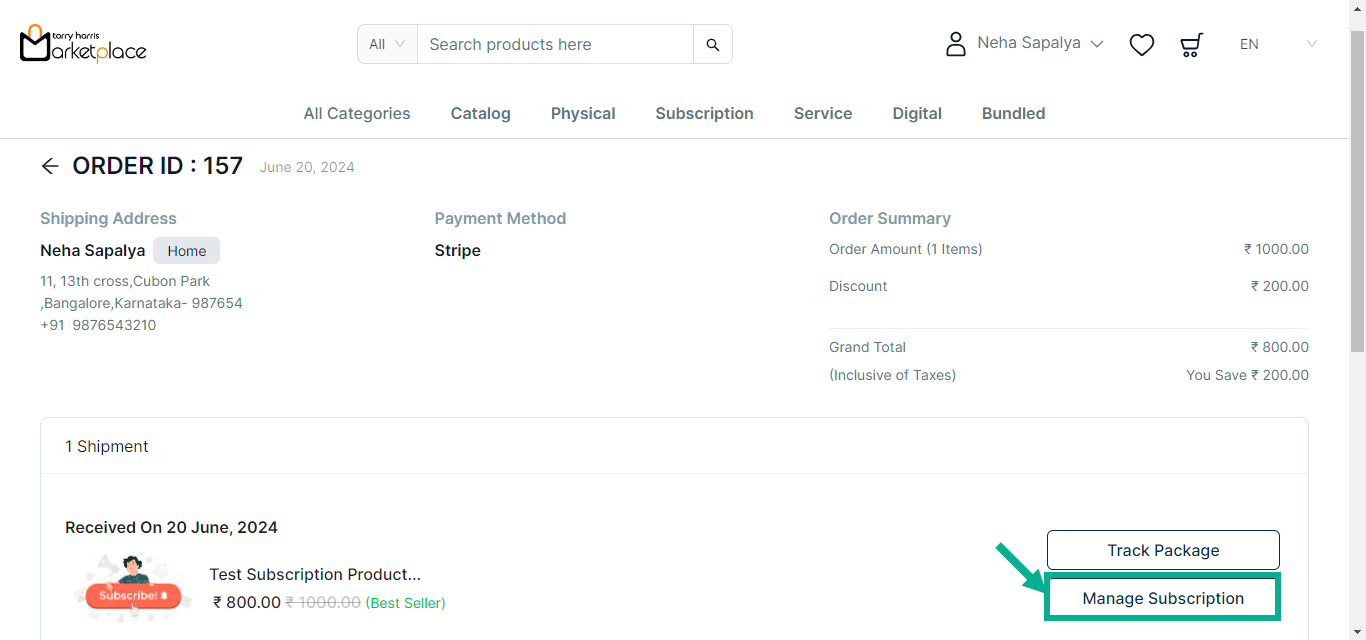Viewport: 1366px width, 640px height.
Task: Open the All Categories menu
Action: (x=357, y=113)
